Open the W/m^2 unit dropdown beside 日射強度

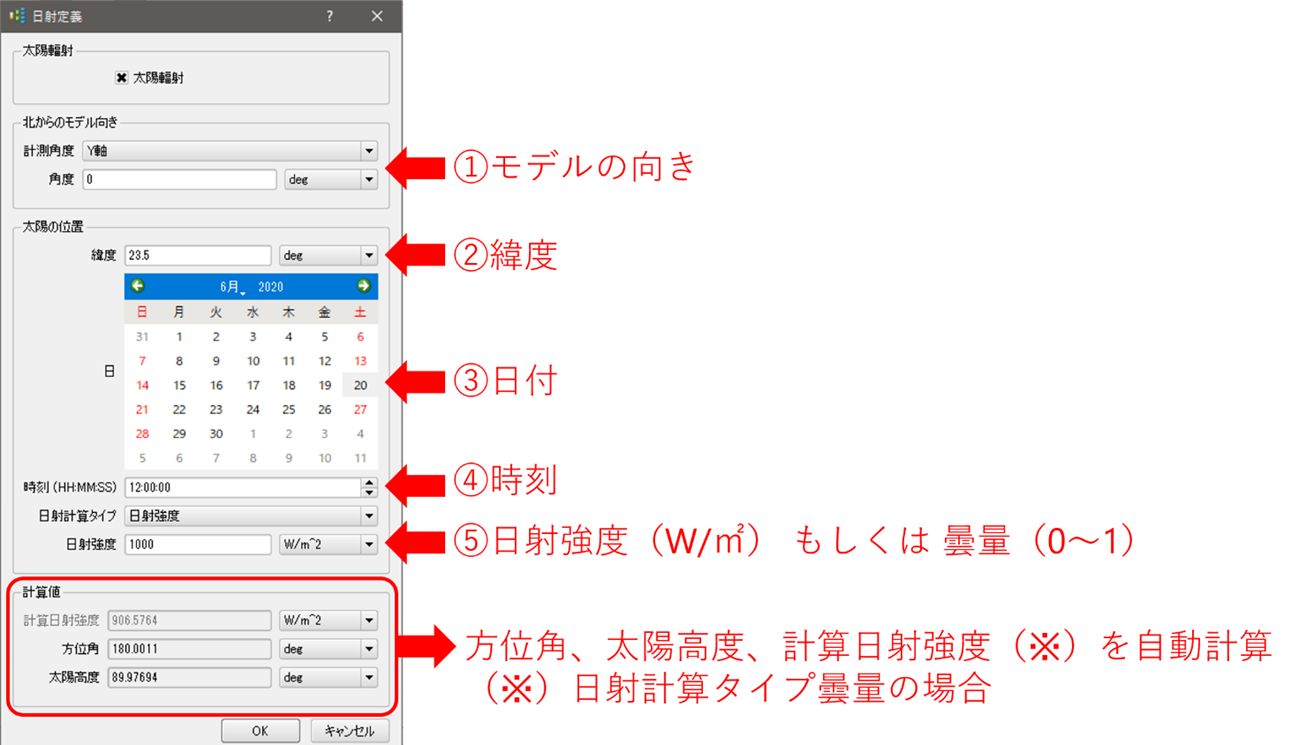point(369,543)
